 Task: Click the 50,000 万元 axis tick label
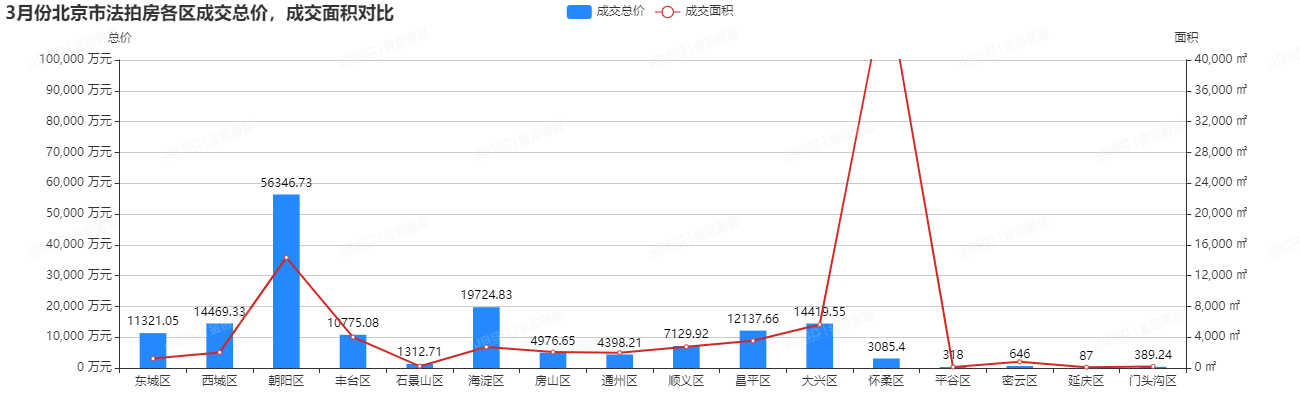coord(80,214)
